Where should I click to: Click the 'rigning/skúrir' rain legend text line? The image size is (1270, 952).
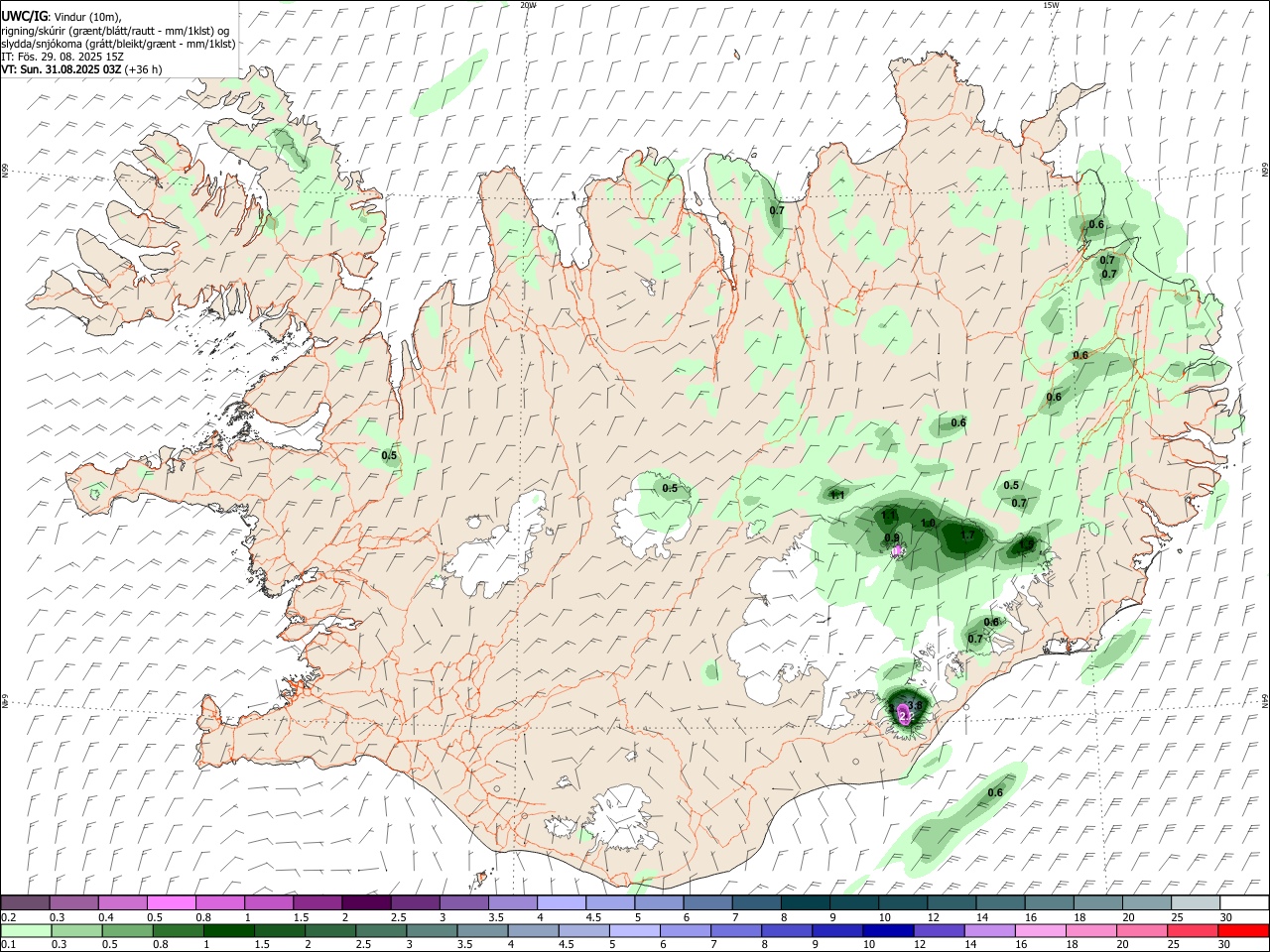click(115, 30)
